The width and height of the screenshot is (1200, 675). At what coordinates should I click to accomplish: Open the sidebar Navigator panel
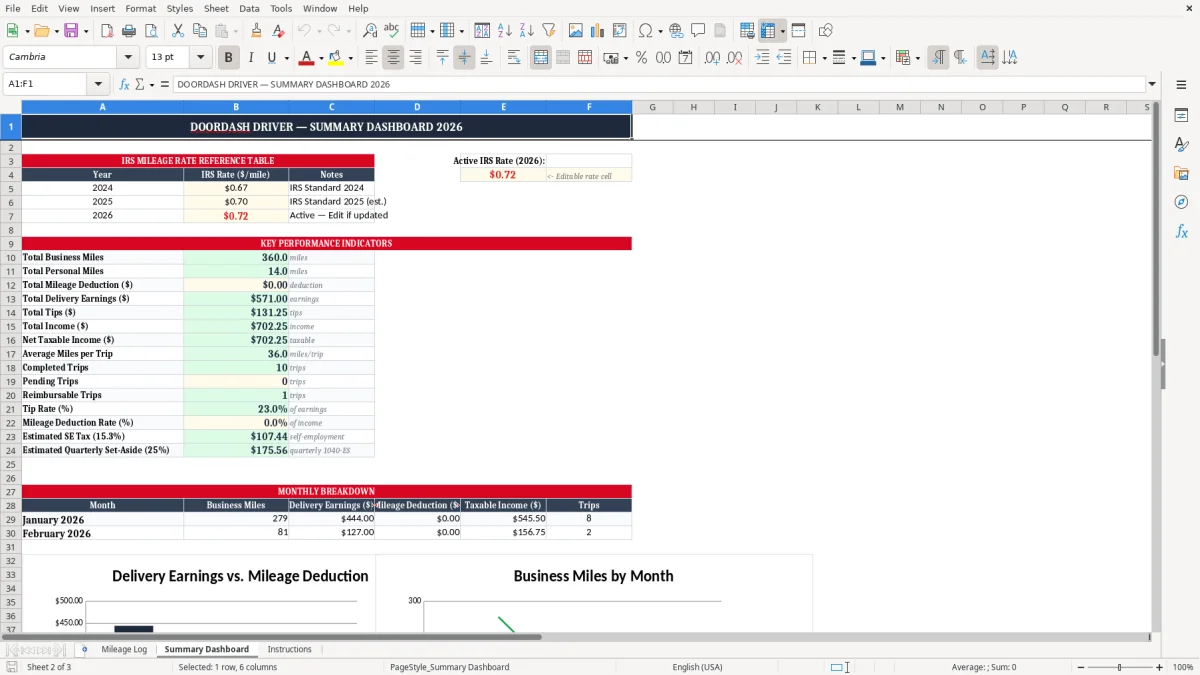point(1181,202)
